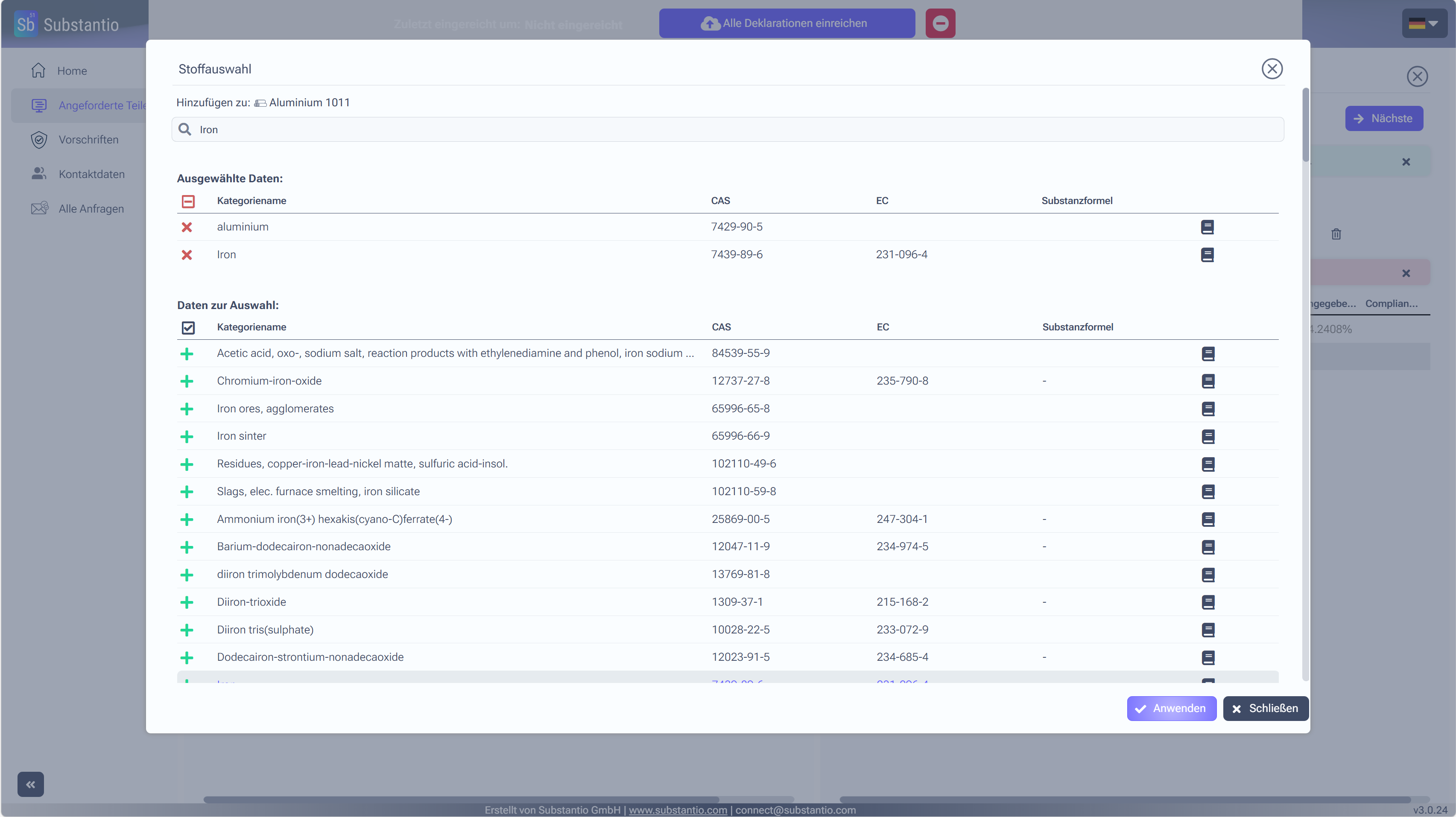The height and width of the screenshot is (817, 1456).
Task: Add Barium-dodecairon-nonadecaoxide
Action: click(187, 547)
